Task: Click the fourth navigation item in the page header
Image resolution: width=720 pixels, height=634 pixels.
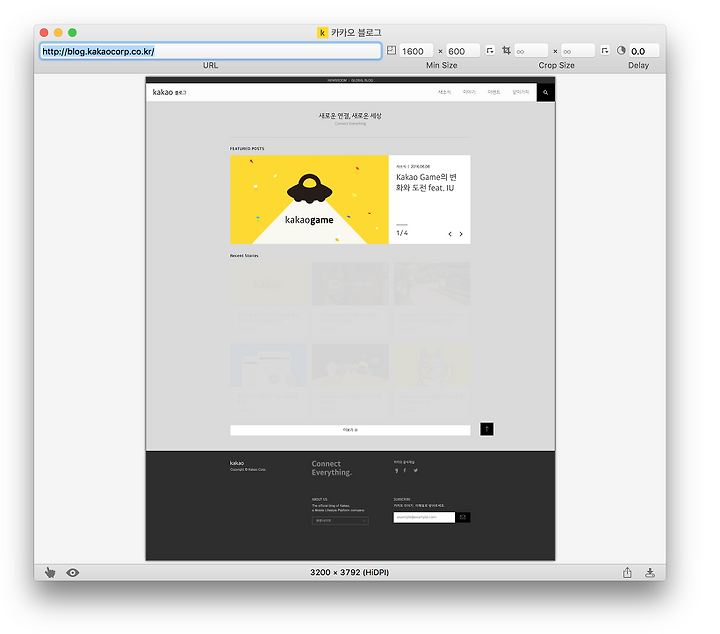Action: pos(521,92)
